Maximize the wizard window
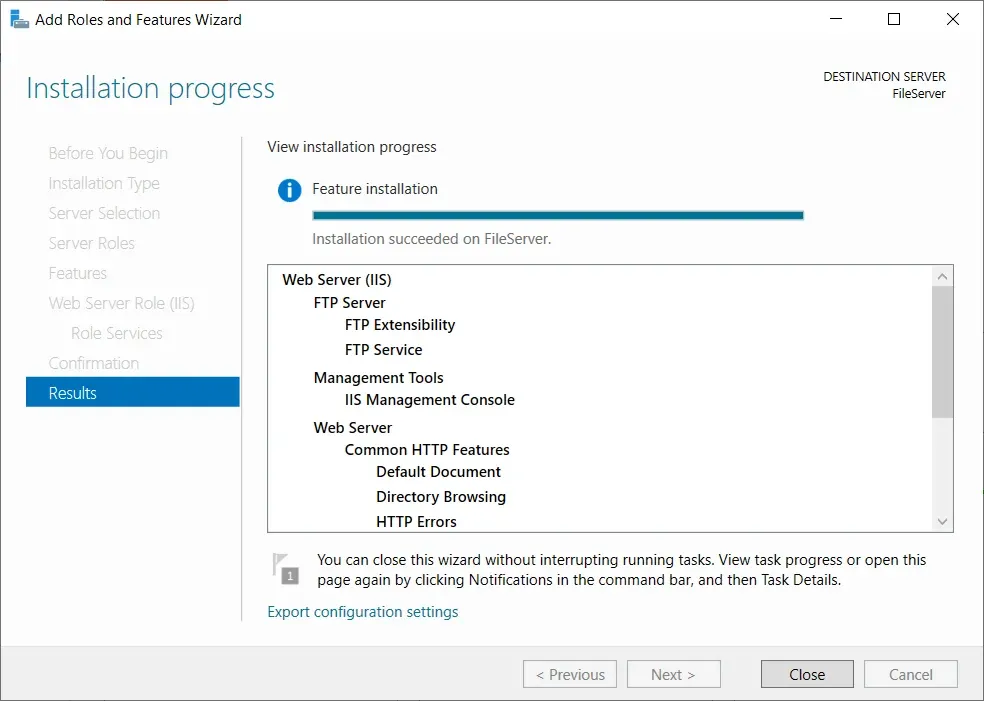Image resolution: width=984 pixels, height=701 pixels. 894,19
